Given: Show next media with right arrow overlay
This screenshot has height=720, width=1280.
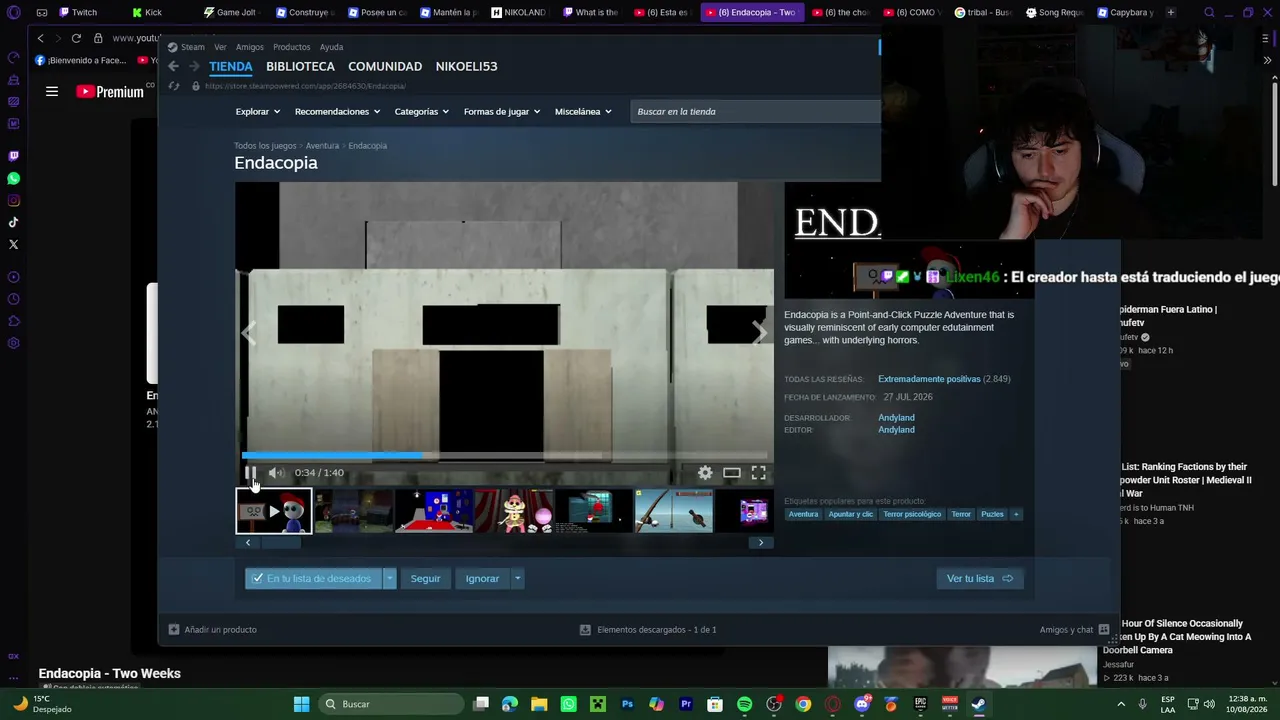Looking at the screenshot, I should coord(759,332).
